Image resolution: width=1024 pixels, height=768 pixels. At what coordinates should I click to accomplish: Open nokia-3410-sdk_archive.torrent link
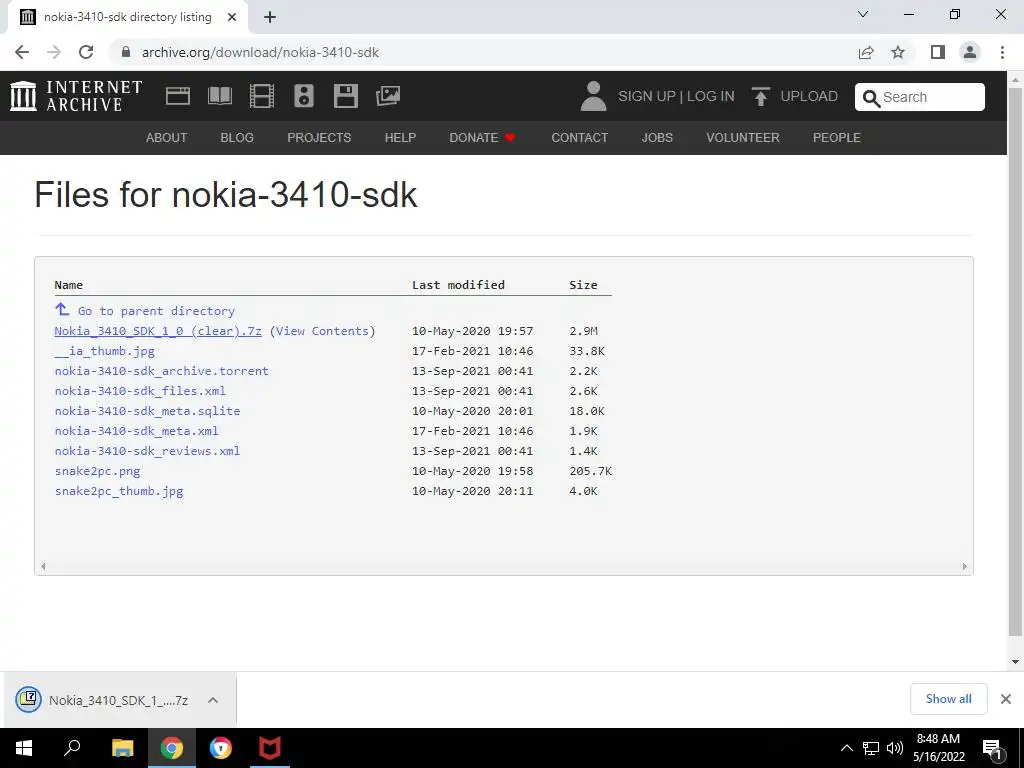[x=161, y=371]
